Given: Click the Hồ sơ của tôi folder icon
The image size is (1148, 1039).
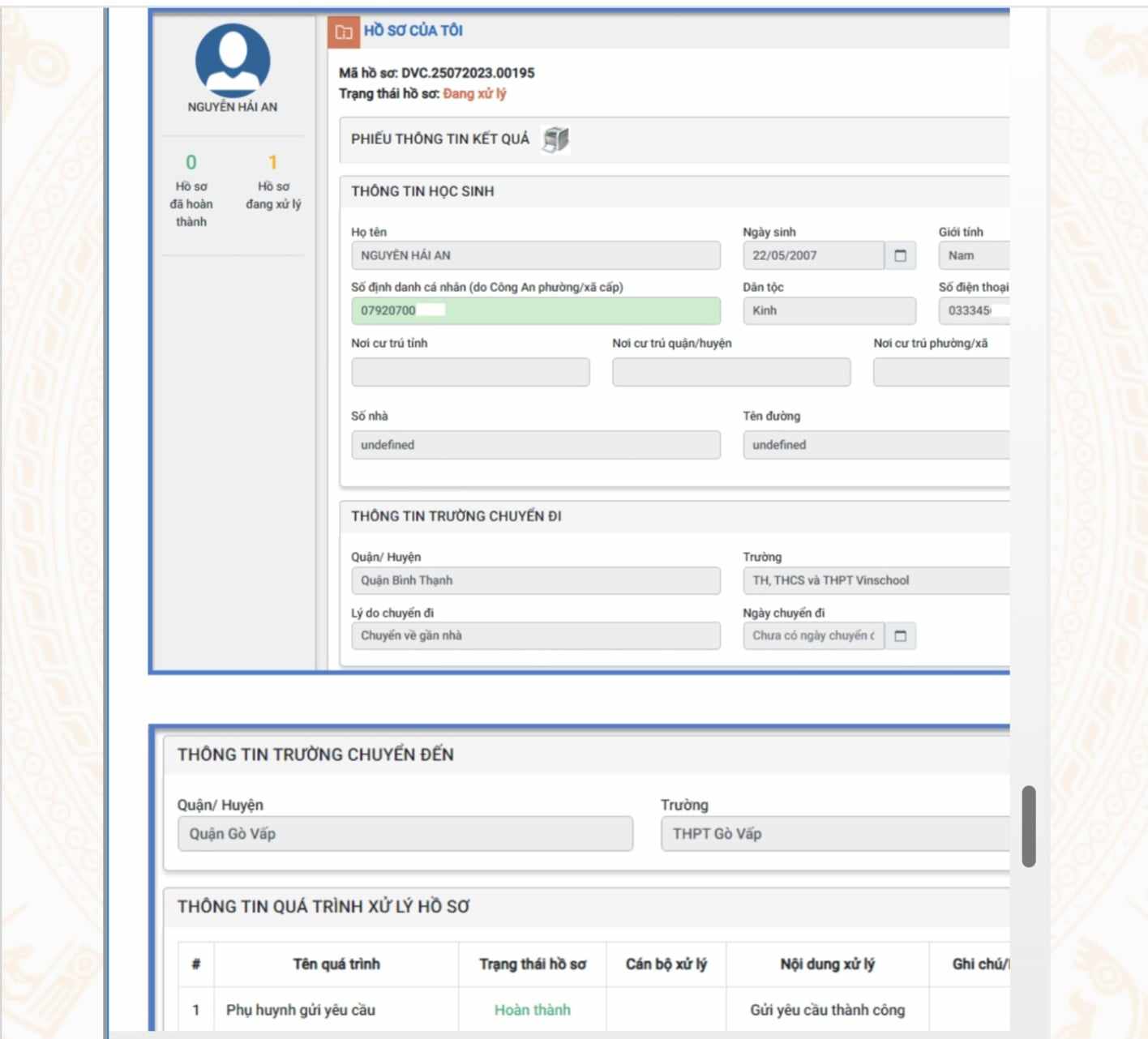Looking at the screenshot, I should [x=344, y=32].
